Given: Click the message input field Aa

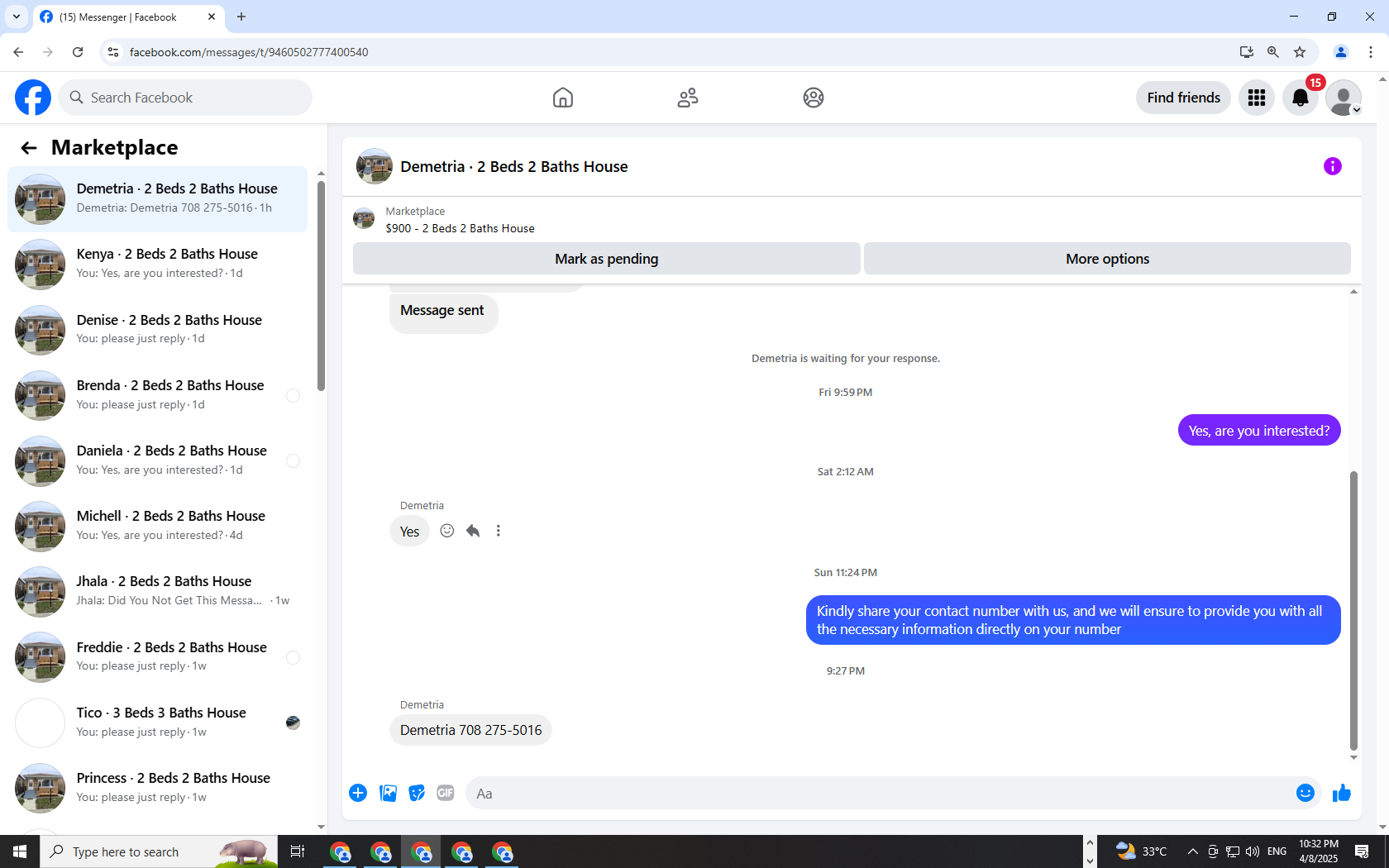Looking at the screenshot, I should (x=878, y=794).
